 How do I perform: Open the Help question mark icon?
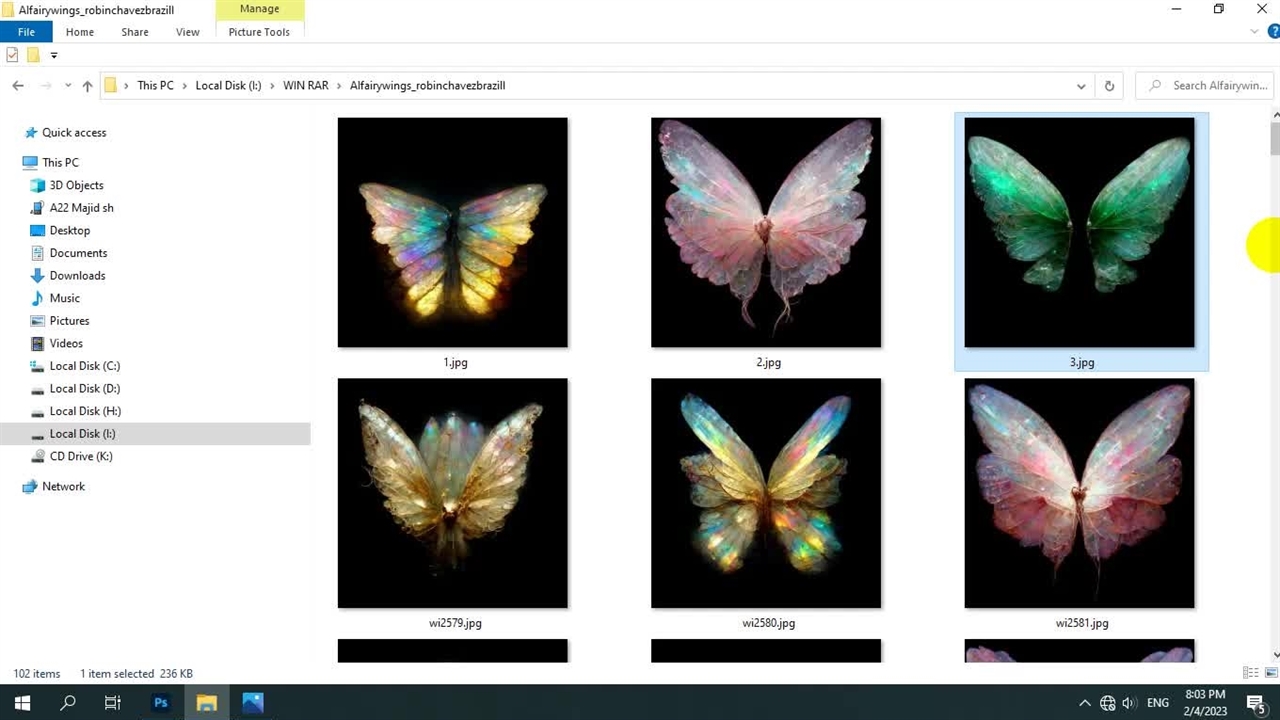click(1273, 32)
